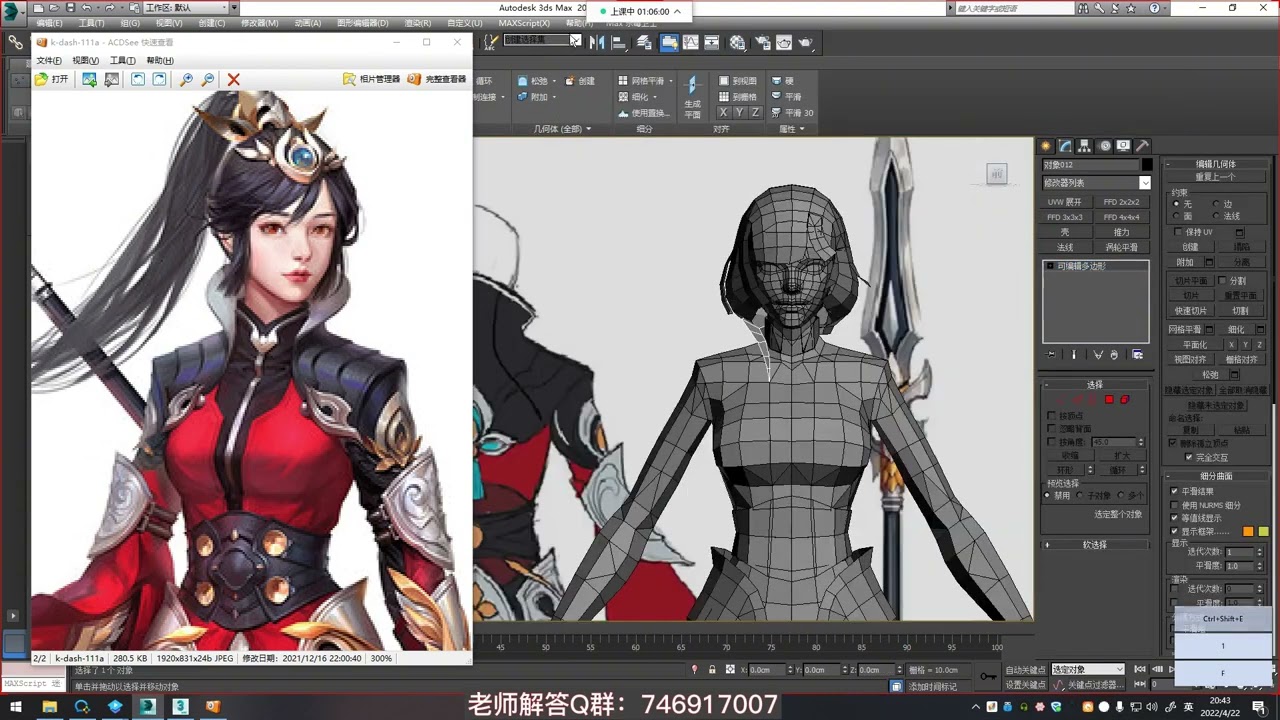Open the 工具 menu in ACDSee
The width and height of the screenshot is (1280, 720).
point(122,60)
